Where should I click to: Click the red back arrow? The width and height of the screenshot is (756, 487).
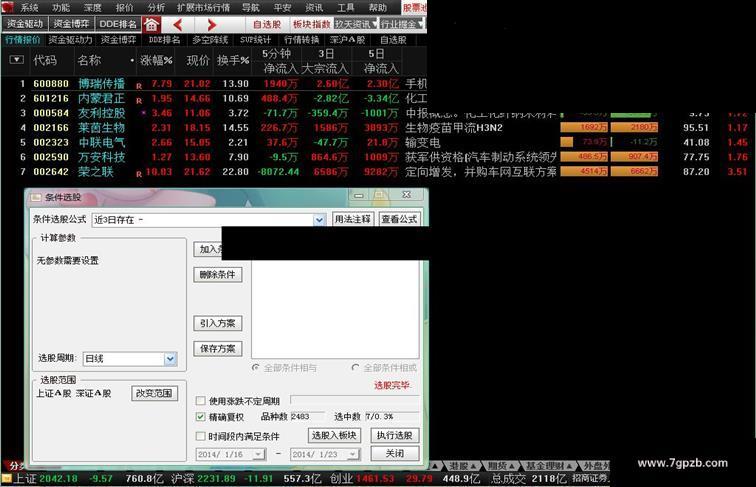point(177,24)
